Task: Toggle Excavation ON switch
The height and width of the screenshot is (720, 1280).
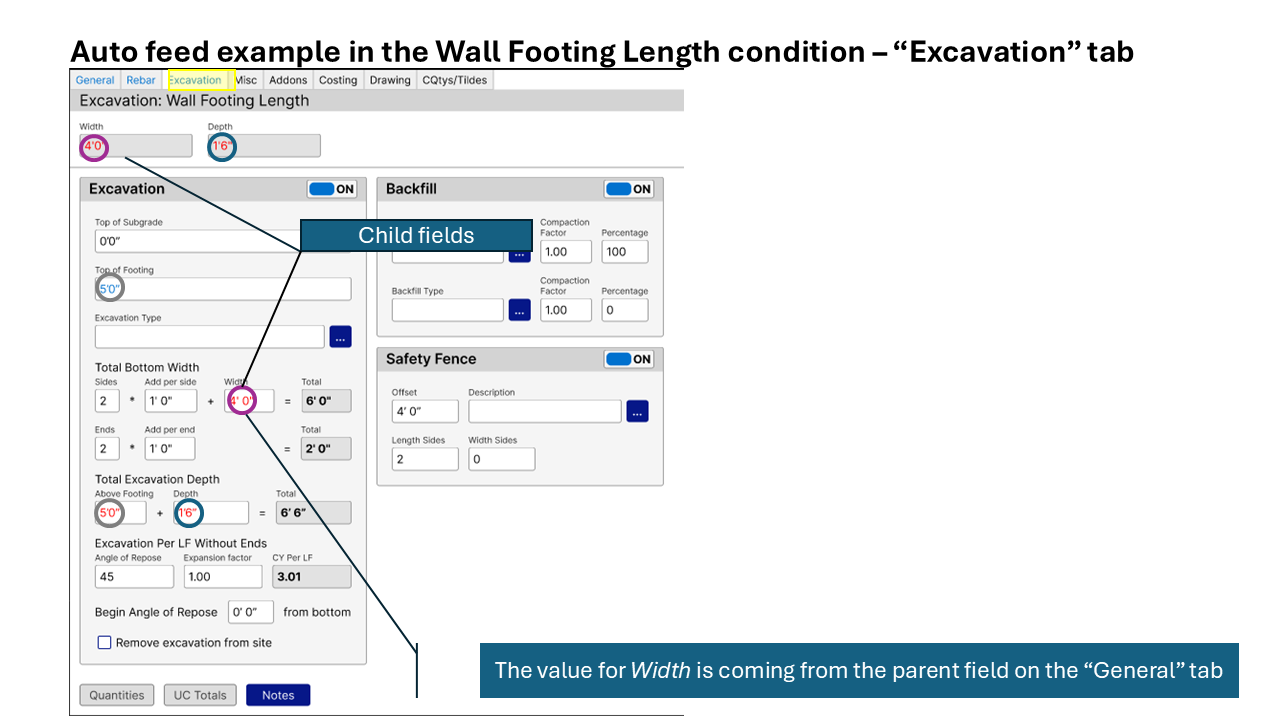Action: pyautogui.click(x=331, y=189)
